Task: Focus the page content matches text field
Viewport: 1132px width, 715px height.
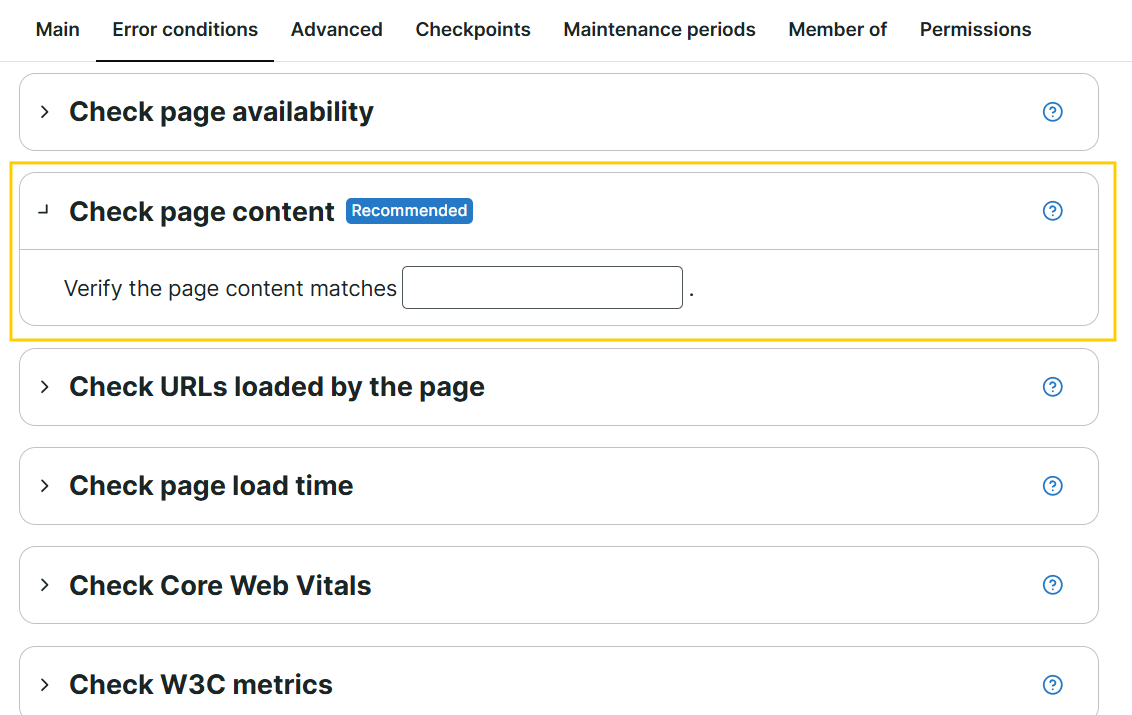Action: click(542, 287)
